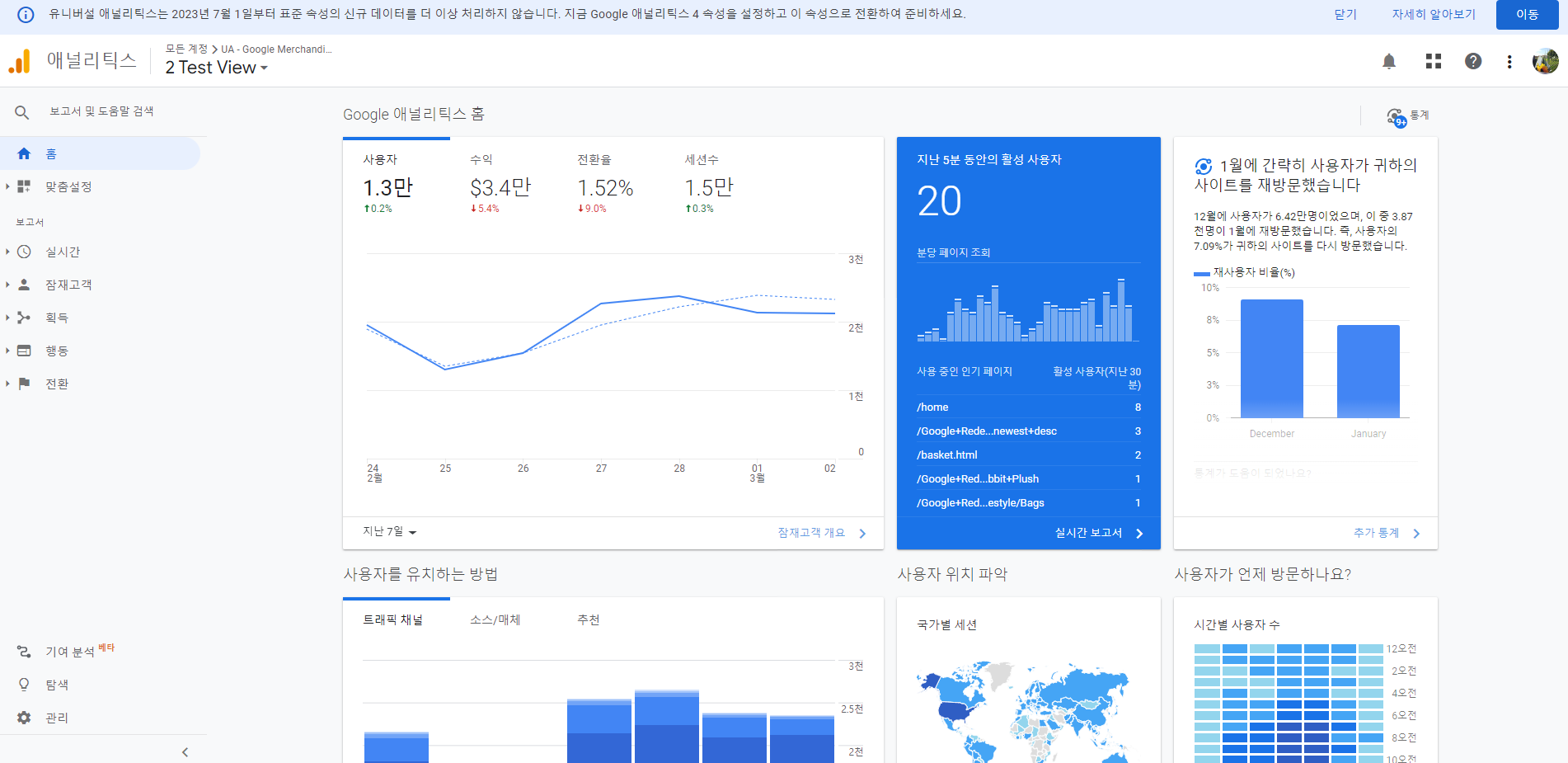
Task: Click the user profile avatar
Action: [x=1545, y=61]
